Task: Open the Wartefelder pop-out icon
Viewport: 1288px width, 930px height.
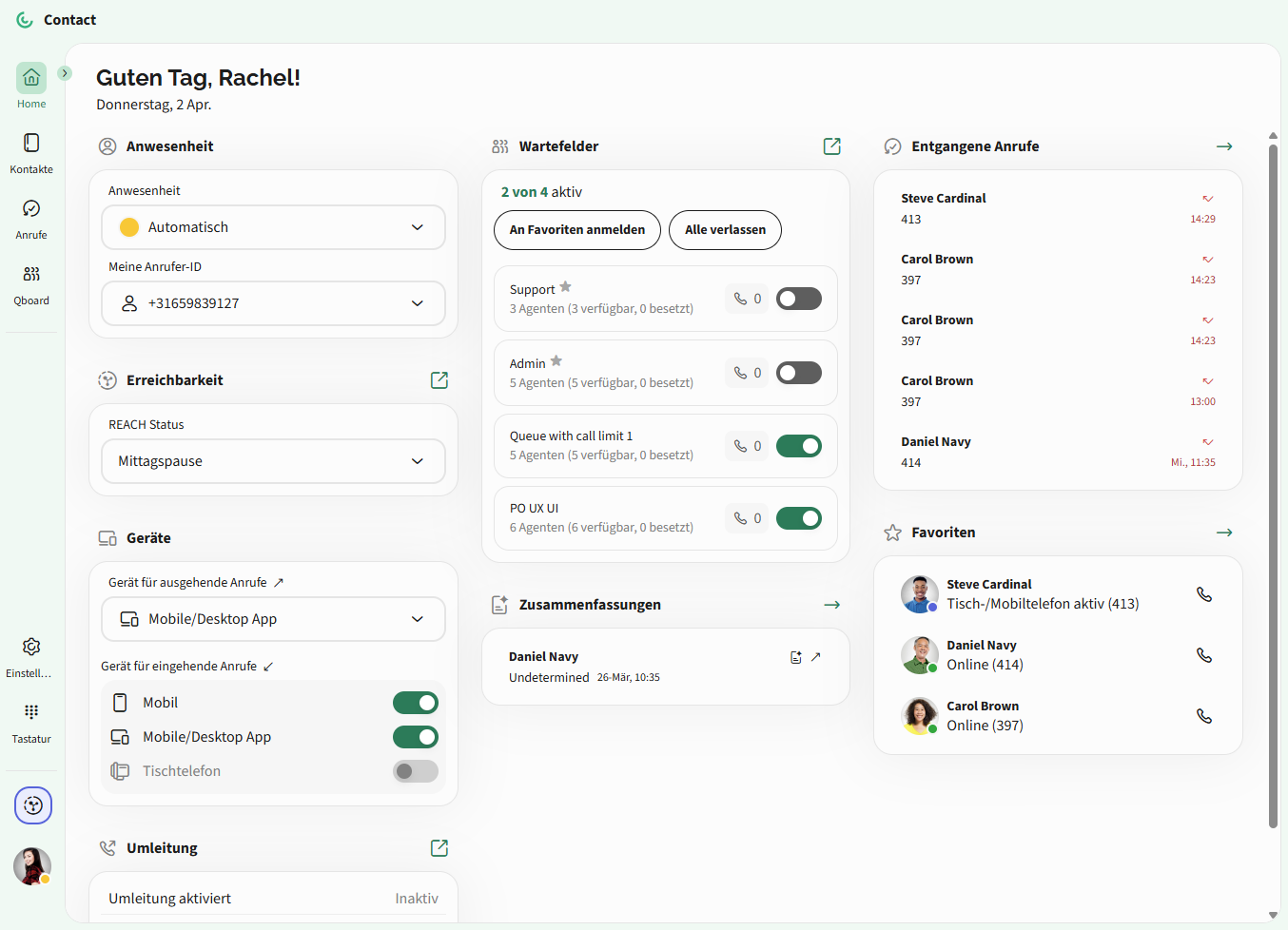Action: (x=831, y=146)
